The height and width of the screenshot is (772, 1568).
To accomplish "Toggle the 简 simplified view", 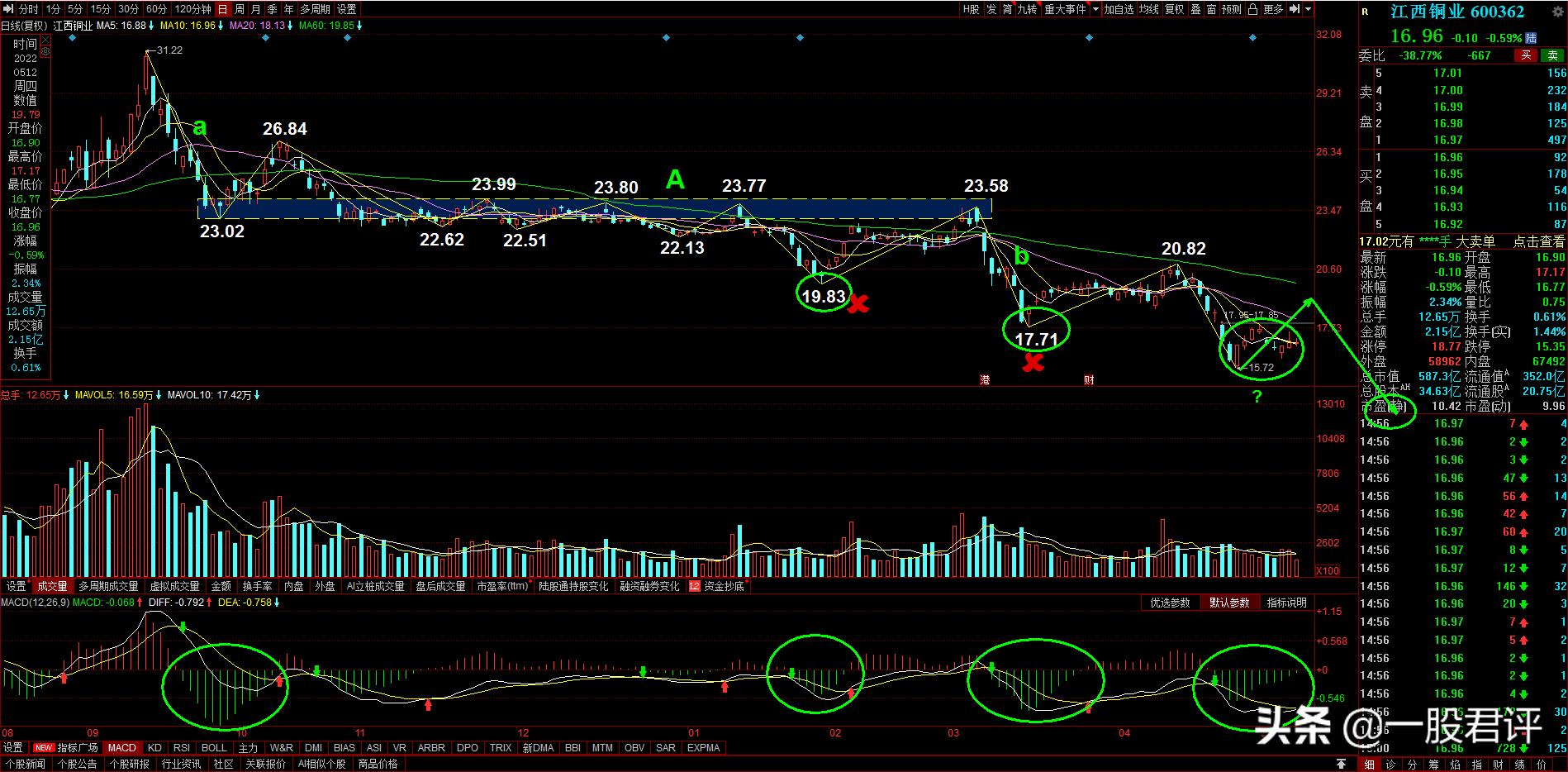I will tap(1007, 9).
